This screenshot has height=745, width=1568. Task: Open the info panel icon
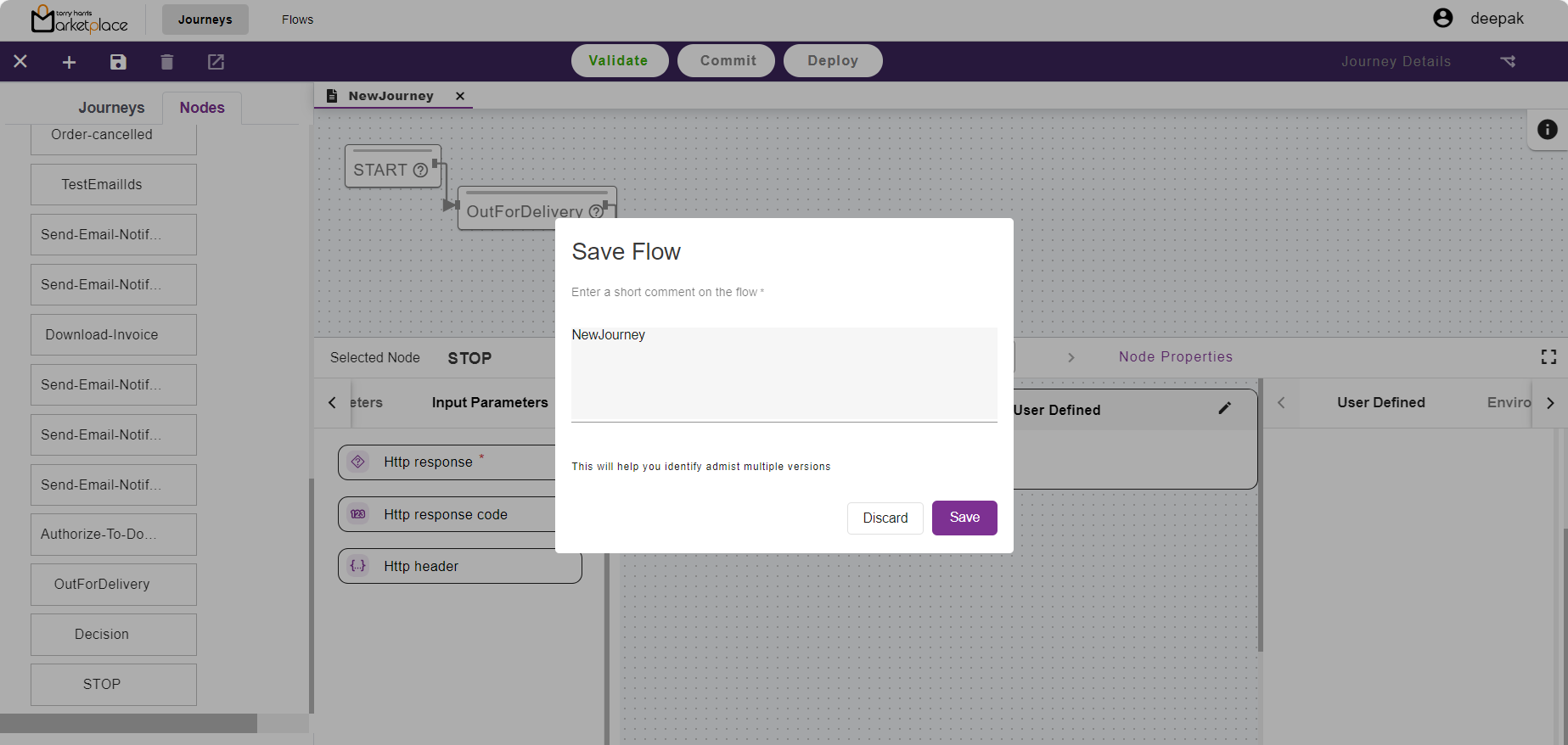1547,129
